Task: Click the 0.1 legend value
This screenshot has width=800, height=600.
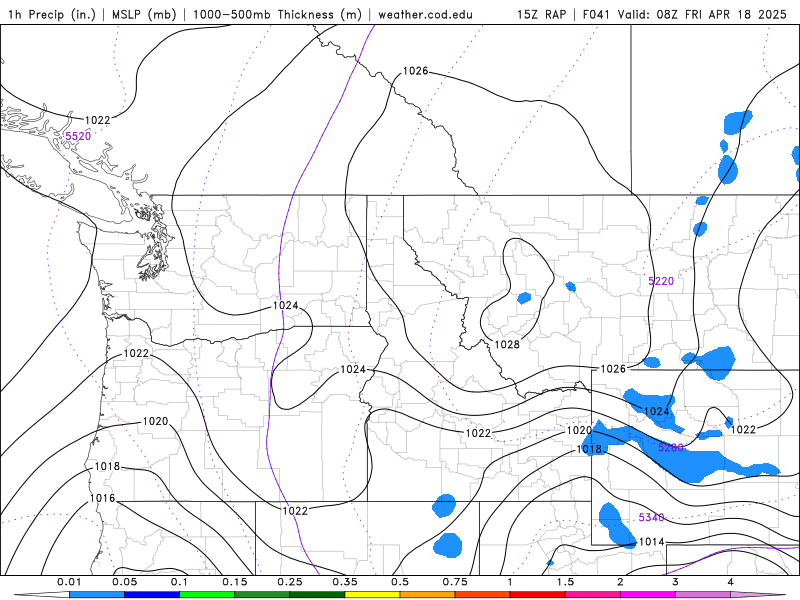Action: click(180, 582)
